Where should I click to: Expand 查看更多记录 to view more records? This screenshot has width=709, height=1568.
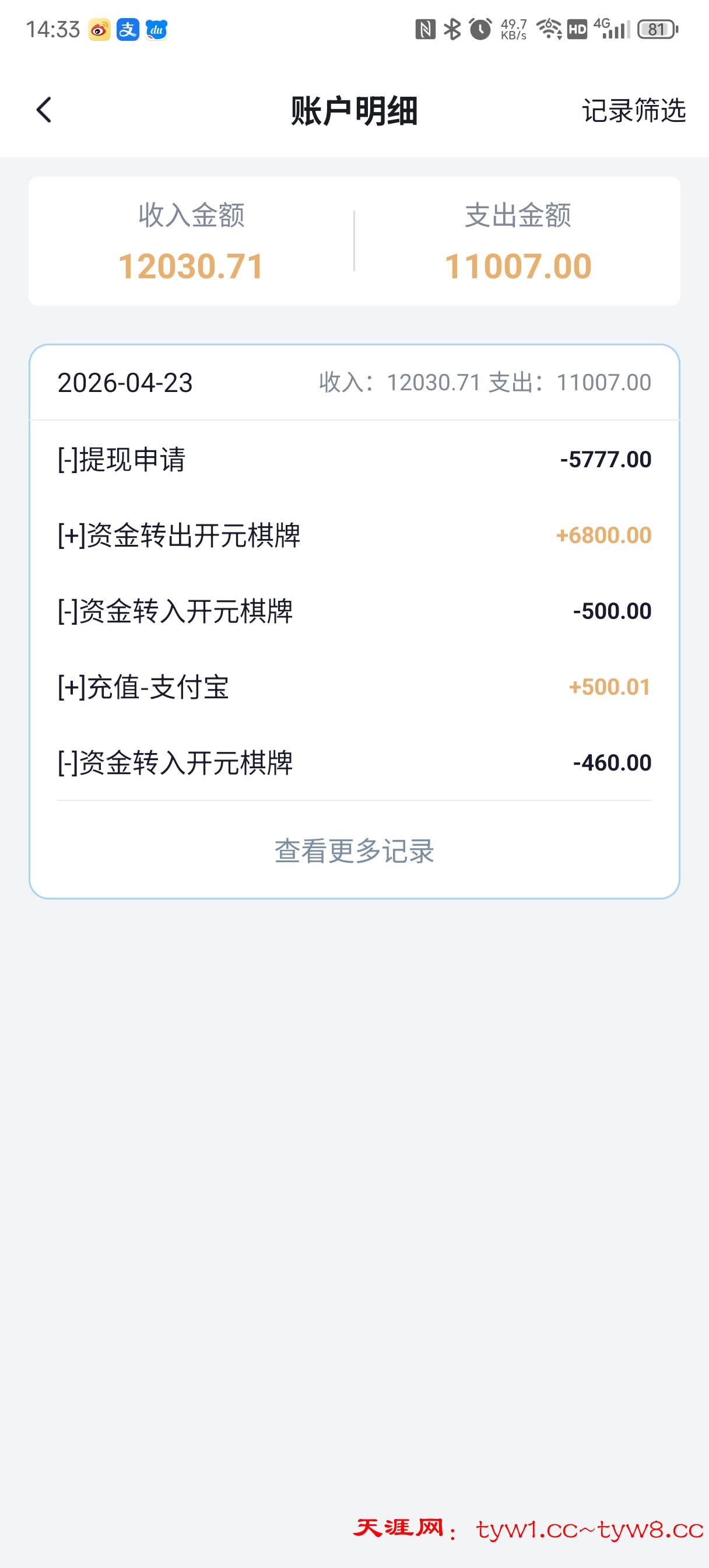pos(354,851)
